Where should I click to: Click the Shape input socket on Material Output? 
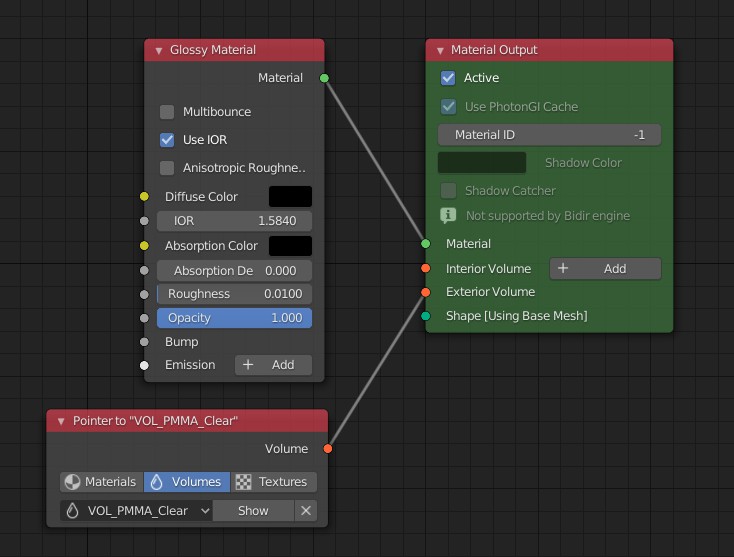pyautogui.click(x=426, y=316)
